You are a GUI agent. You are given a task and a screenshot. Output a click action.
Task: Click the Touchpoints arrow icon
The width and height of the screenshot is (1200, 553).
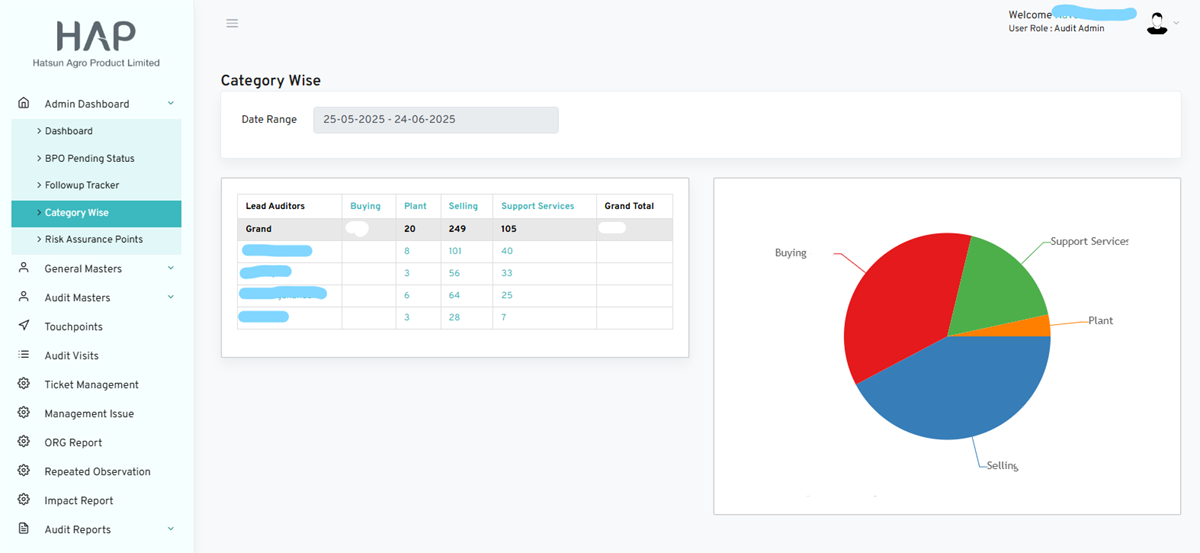click(x=24, y=326)
